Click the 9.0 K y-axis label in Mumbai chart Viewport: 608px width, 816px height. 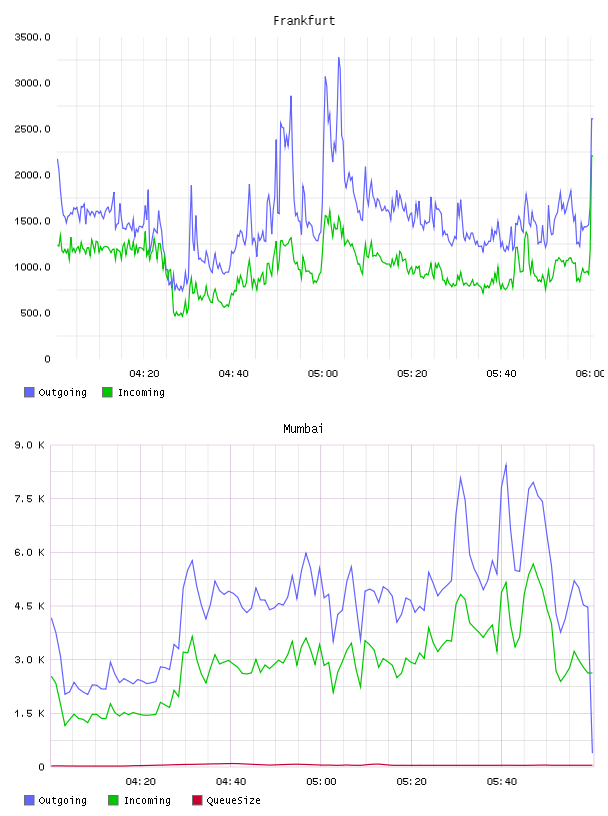point(29,445)
